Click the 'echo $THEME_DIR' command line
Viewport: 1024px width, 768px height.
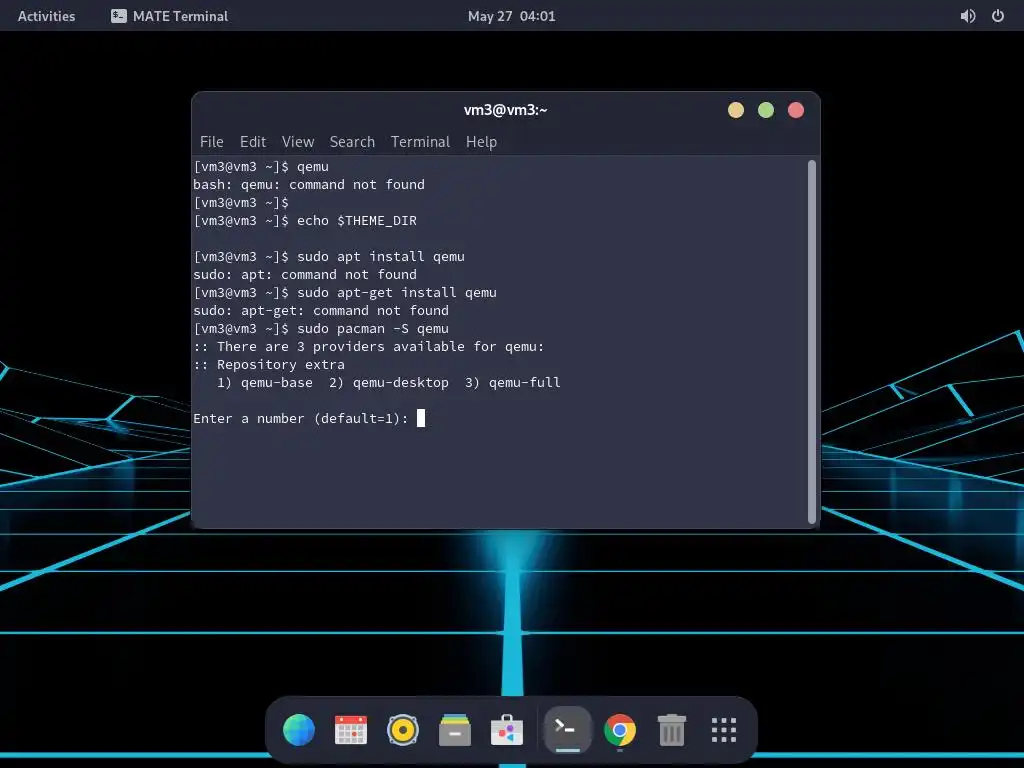tap(305, 221)
